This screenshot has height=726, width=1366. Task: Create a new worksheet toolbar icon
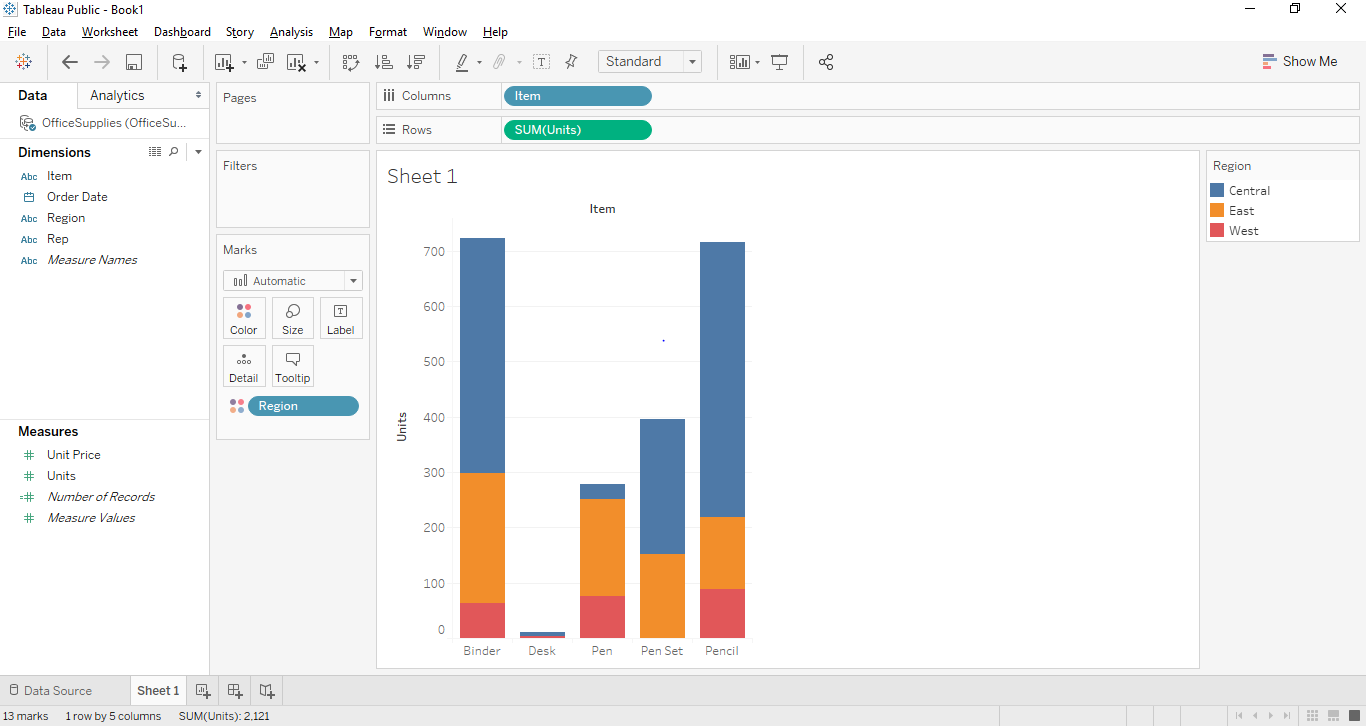click(224, 62)
